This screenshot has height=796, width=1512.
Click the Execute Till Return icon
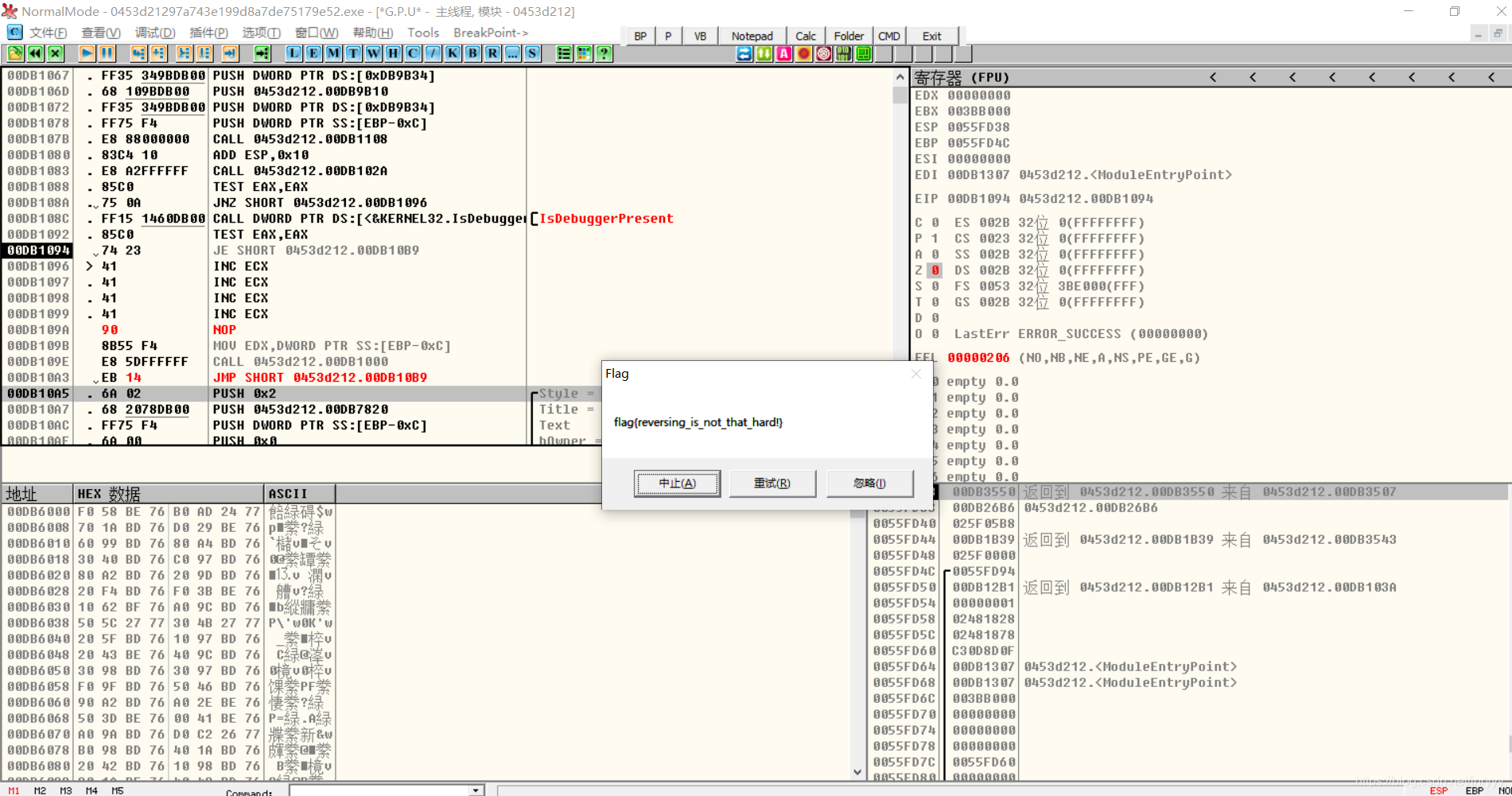pyautogui.click(x=230, y=53)
